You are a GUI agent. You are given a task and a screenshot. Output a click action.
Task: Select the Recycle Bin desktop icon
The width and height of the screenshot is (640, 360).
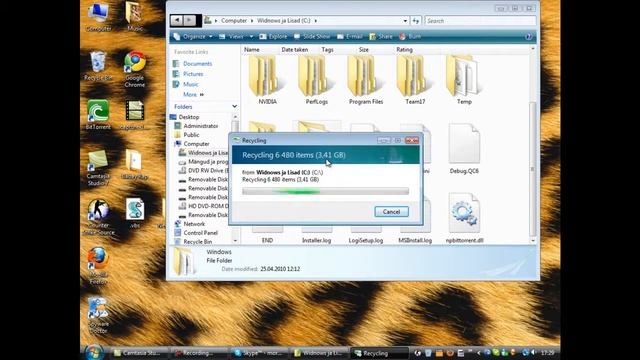click(98, 65)
